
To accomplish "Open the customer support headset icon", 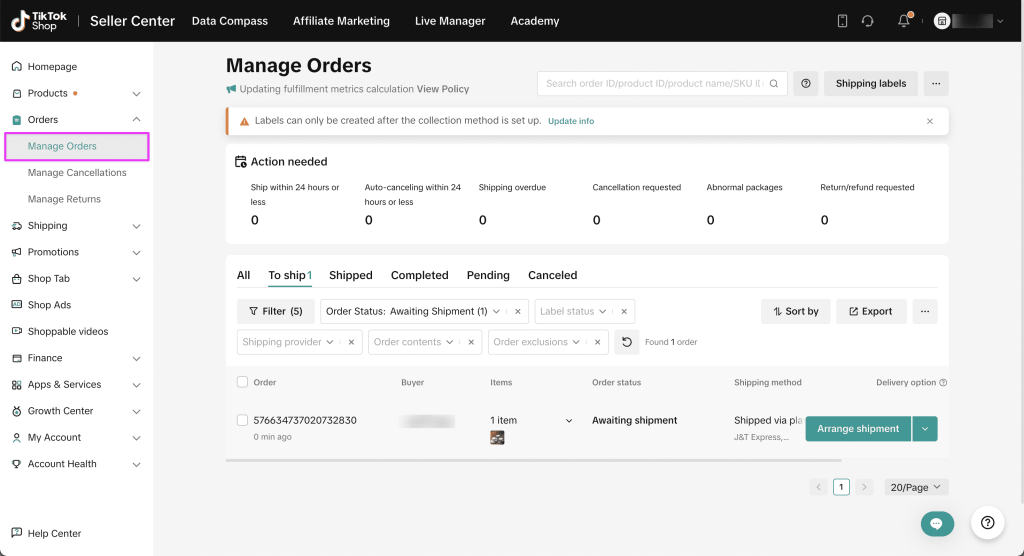I will click(x=868, y=21).
